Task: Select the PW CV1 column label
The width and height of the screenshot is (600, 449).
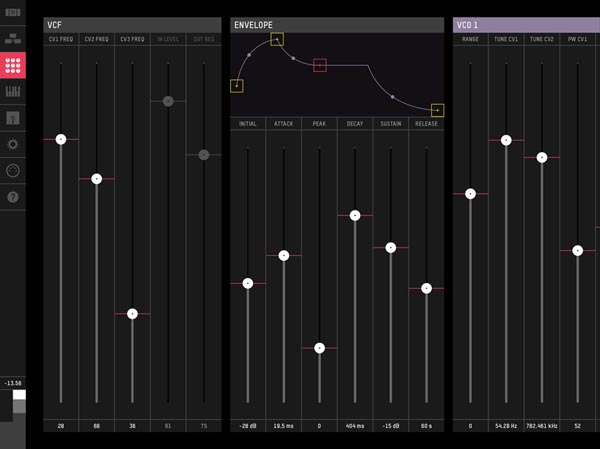Action: point(577,39)
